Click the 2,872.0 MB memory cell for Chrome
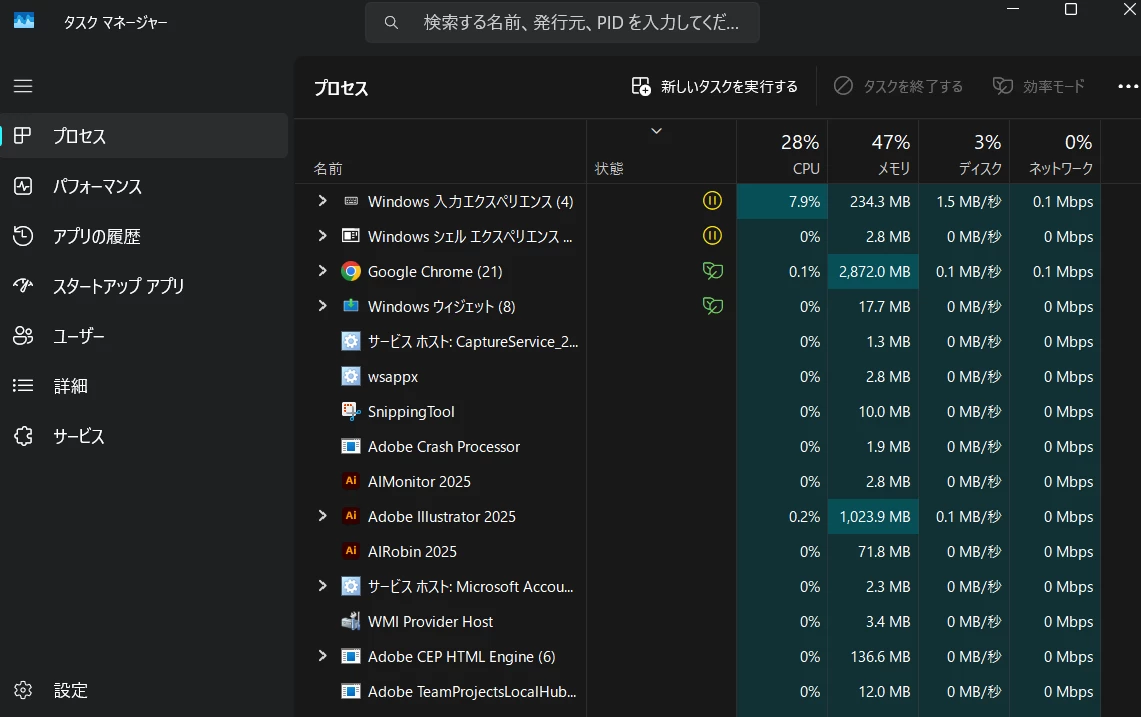Screen dimensions: 1141x717 (873, 272)
